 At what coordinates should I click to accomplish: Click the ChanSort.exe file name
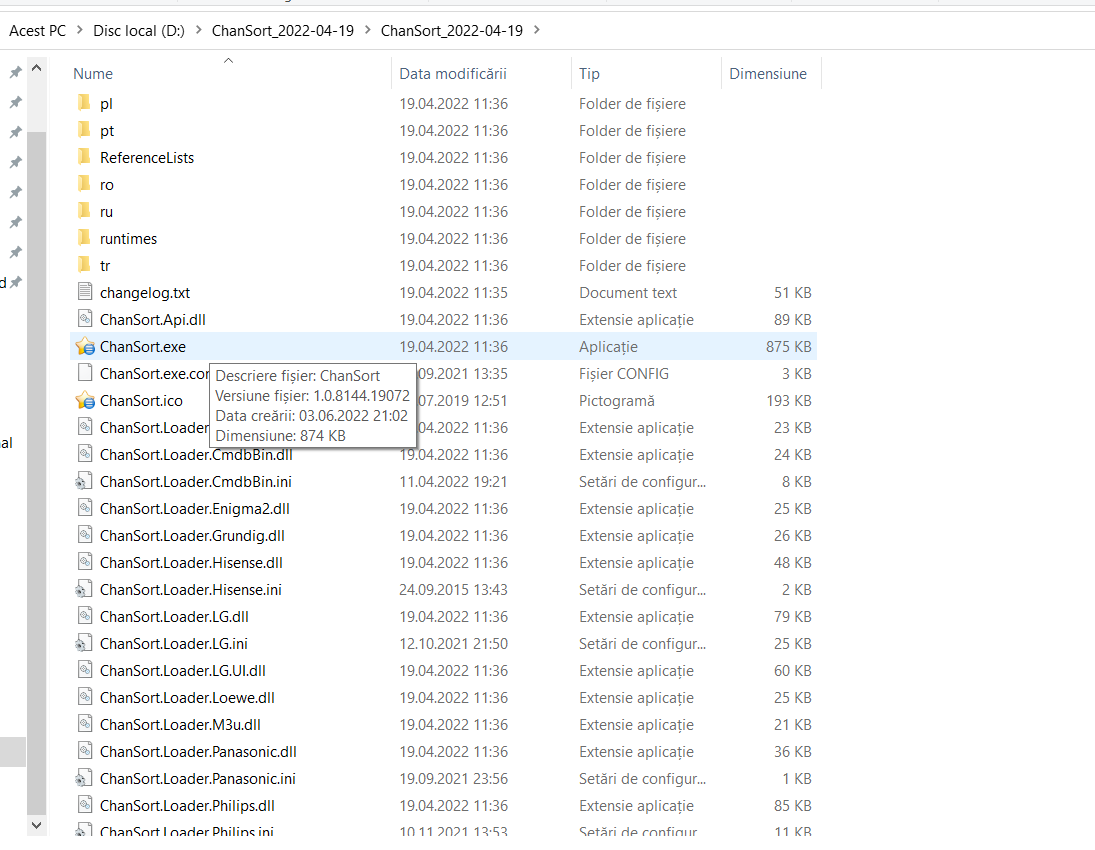(x=142, y=346)
